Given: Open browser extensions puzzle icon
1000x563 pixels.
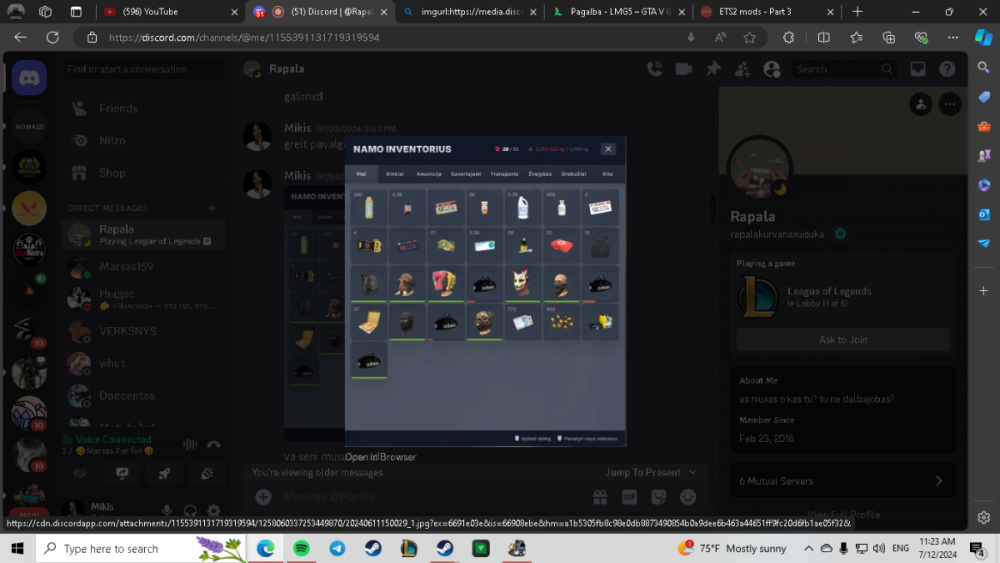Looking at the screenshot, I should (789, 38).
